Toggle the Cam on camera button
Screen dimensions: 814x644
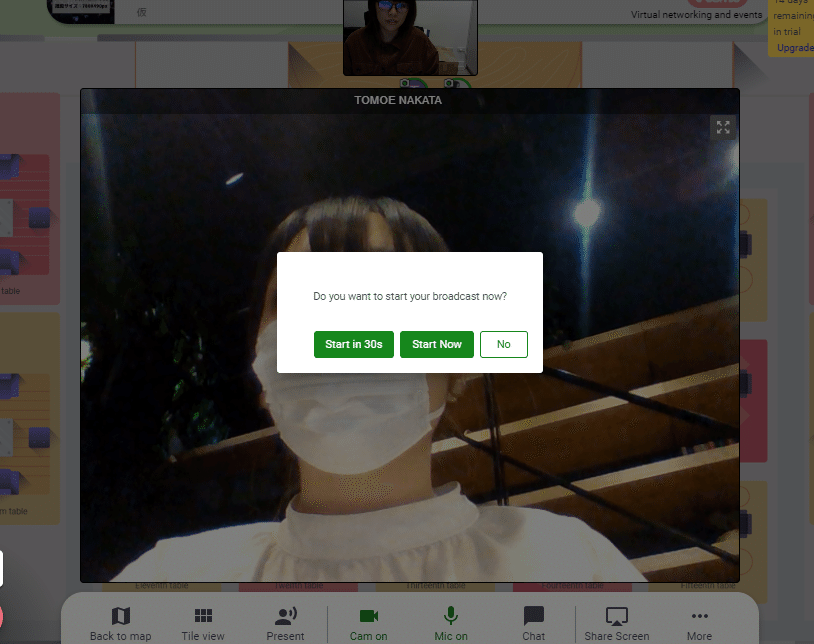(369, 624)
